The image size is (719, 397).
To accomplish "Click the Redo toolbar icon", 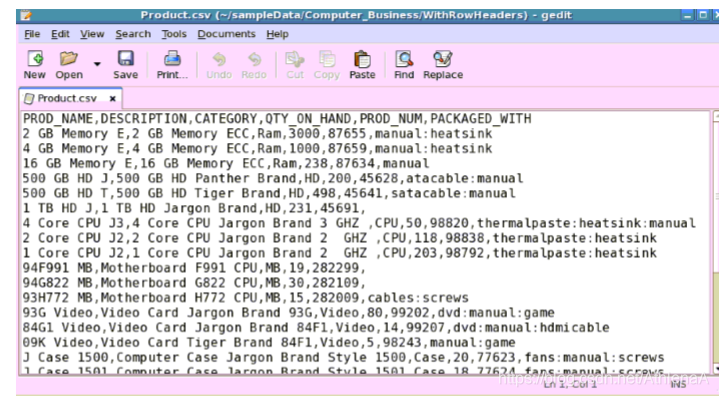I will (254, 65).
